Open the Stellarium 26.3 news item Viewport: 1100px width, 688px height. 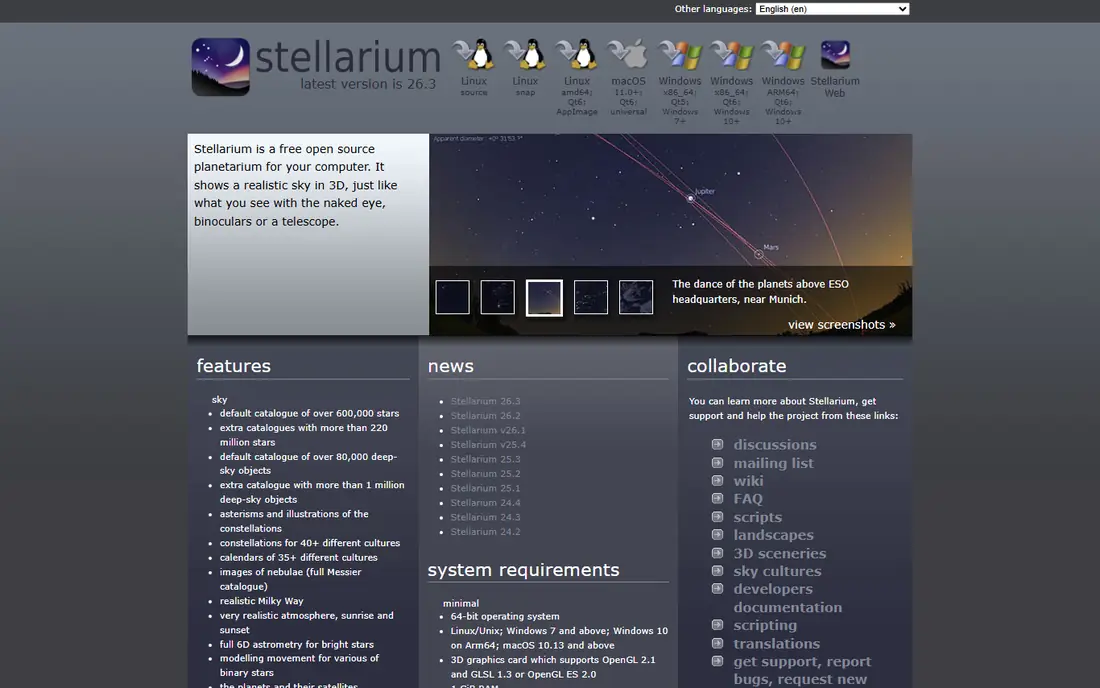tap(485, 401)
